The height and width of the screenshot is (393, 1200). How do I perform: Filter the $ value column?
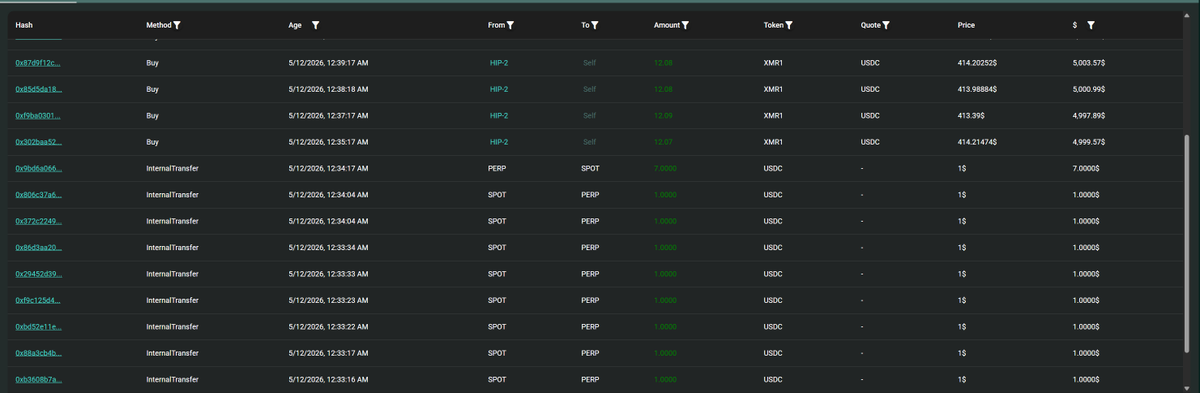point(1091,25)
